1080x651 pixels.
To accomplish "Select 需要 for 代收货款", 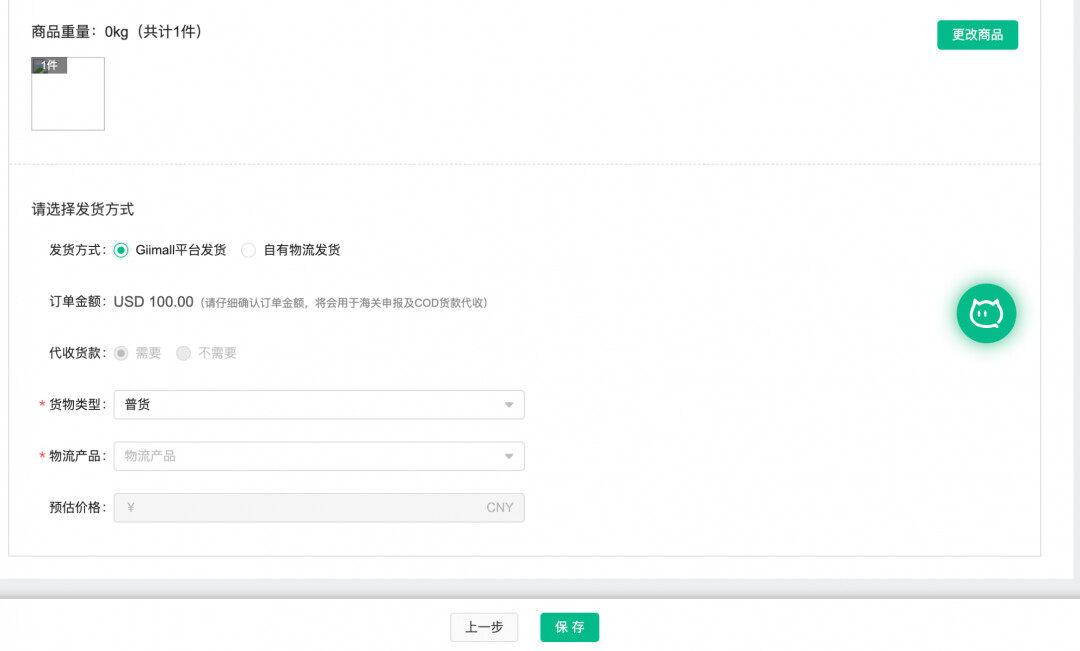I will pos(121,353).
